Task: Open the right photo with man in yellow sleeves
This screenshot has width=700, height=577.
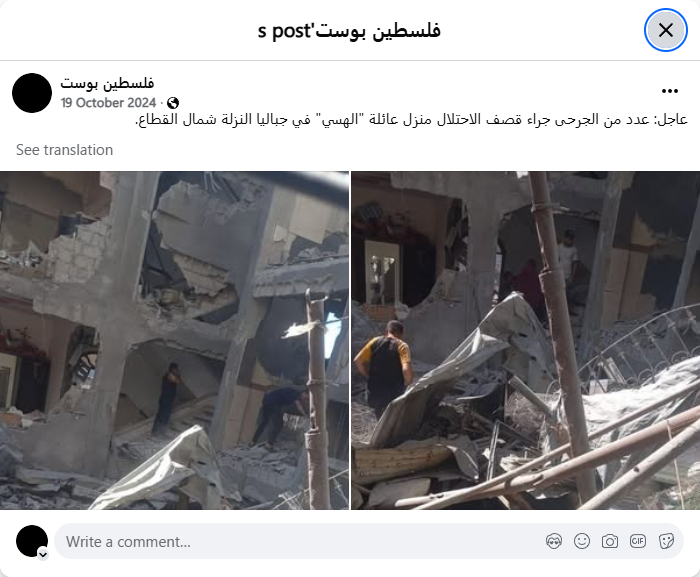Action: tap(525, 340)
